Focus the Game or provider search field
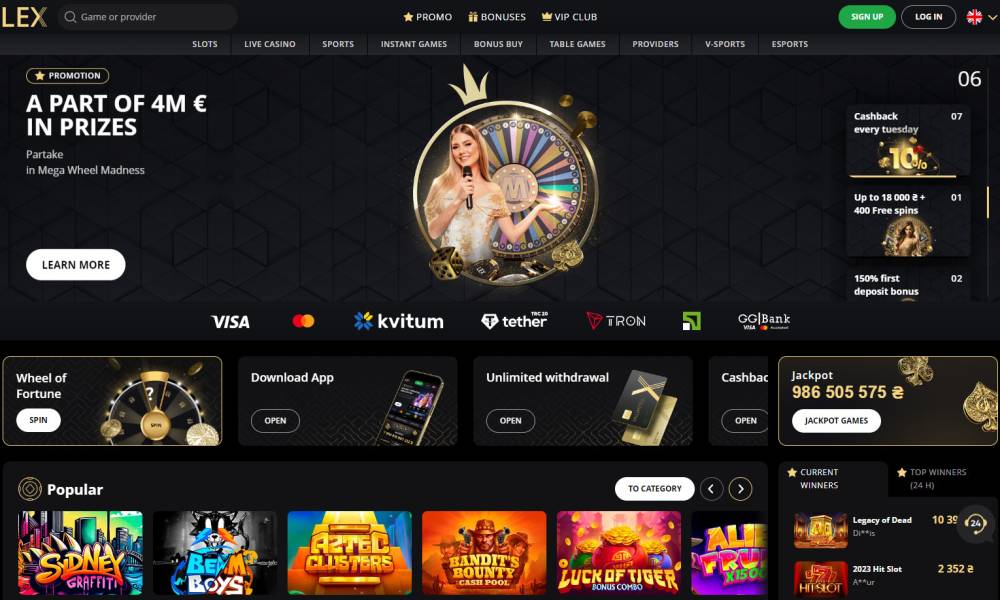Viewport: 1000px width, 600px height. 148,17
